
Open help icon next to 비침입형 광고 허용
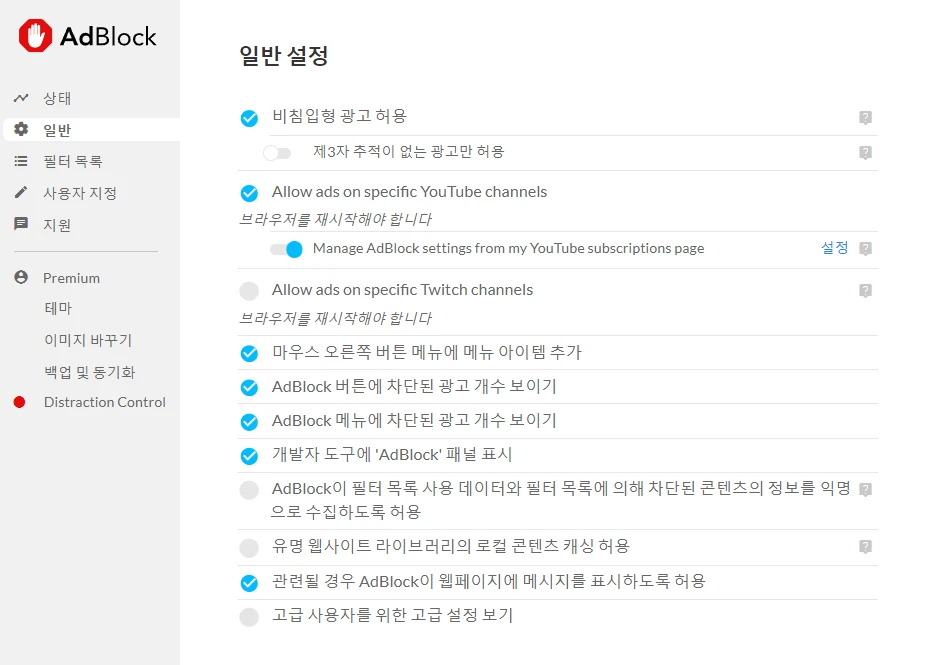[864, 117]
